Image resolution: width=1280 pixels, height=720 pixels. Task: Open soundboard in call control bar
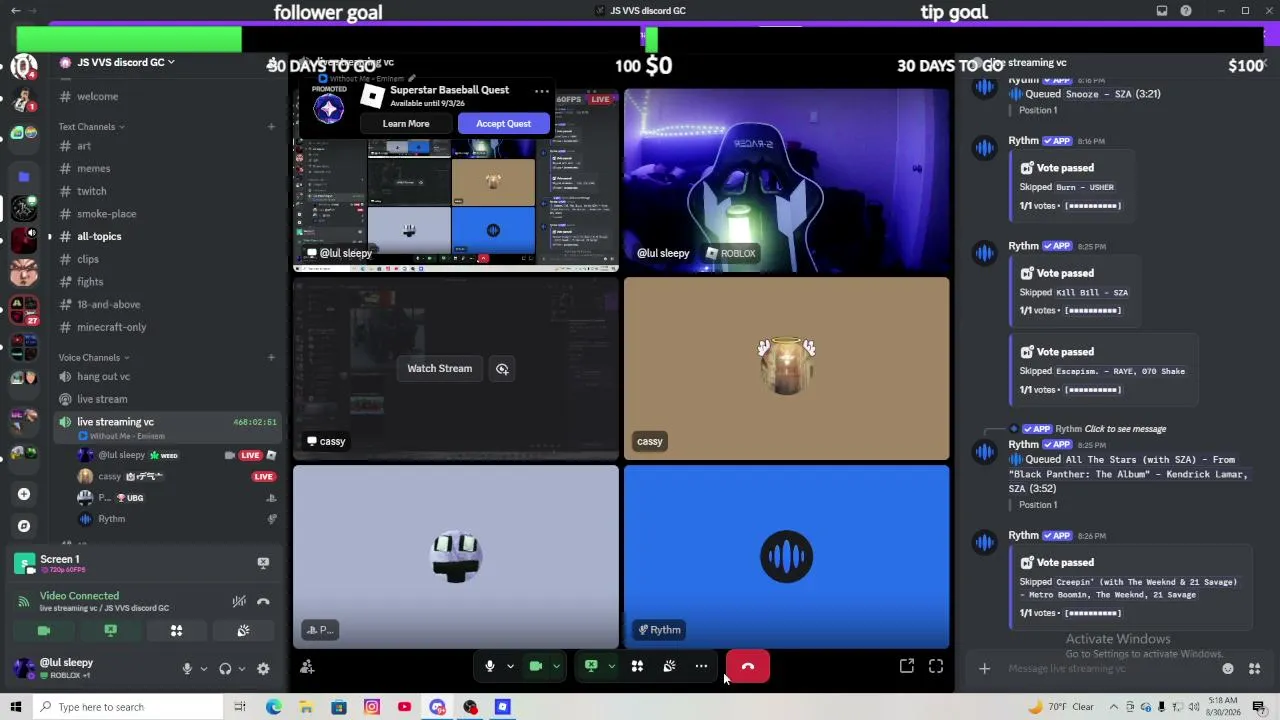[x=669, y=666]
